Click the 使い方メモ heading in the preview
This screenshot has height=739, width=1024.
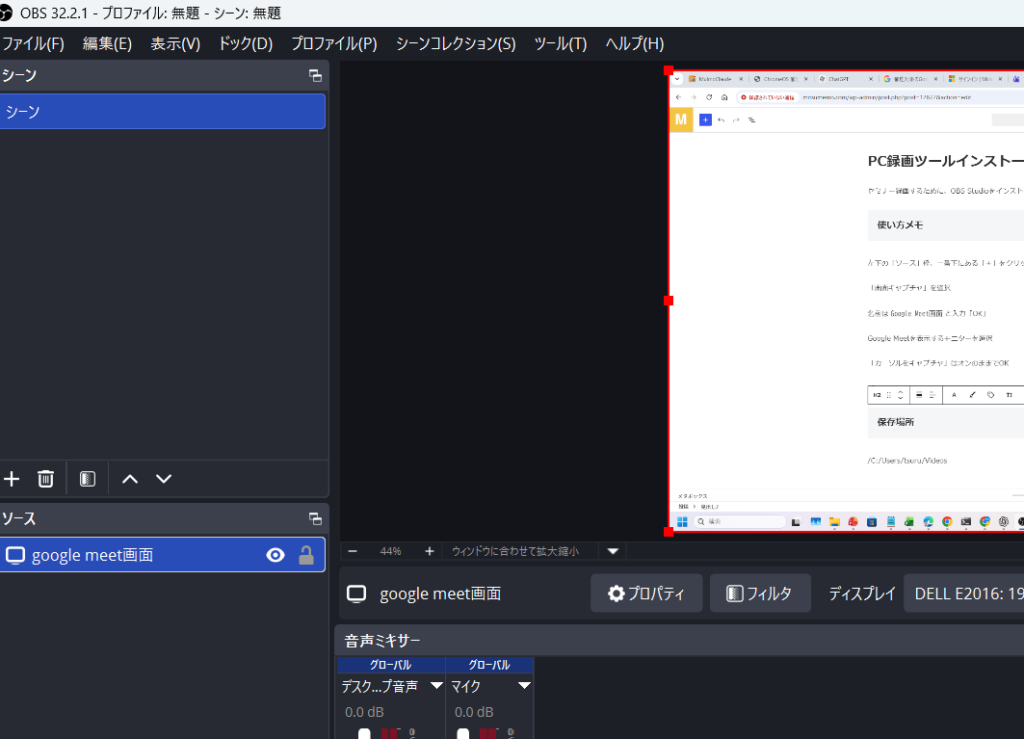[x=900, y=225]
